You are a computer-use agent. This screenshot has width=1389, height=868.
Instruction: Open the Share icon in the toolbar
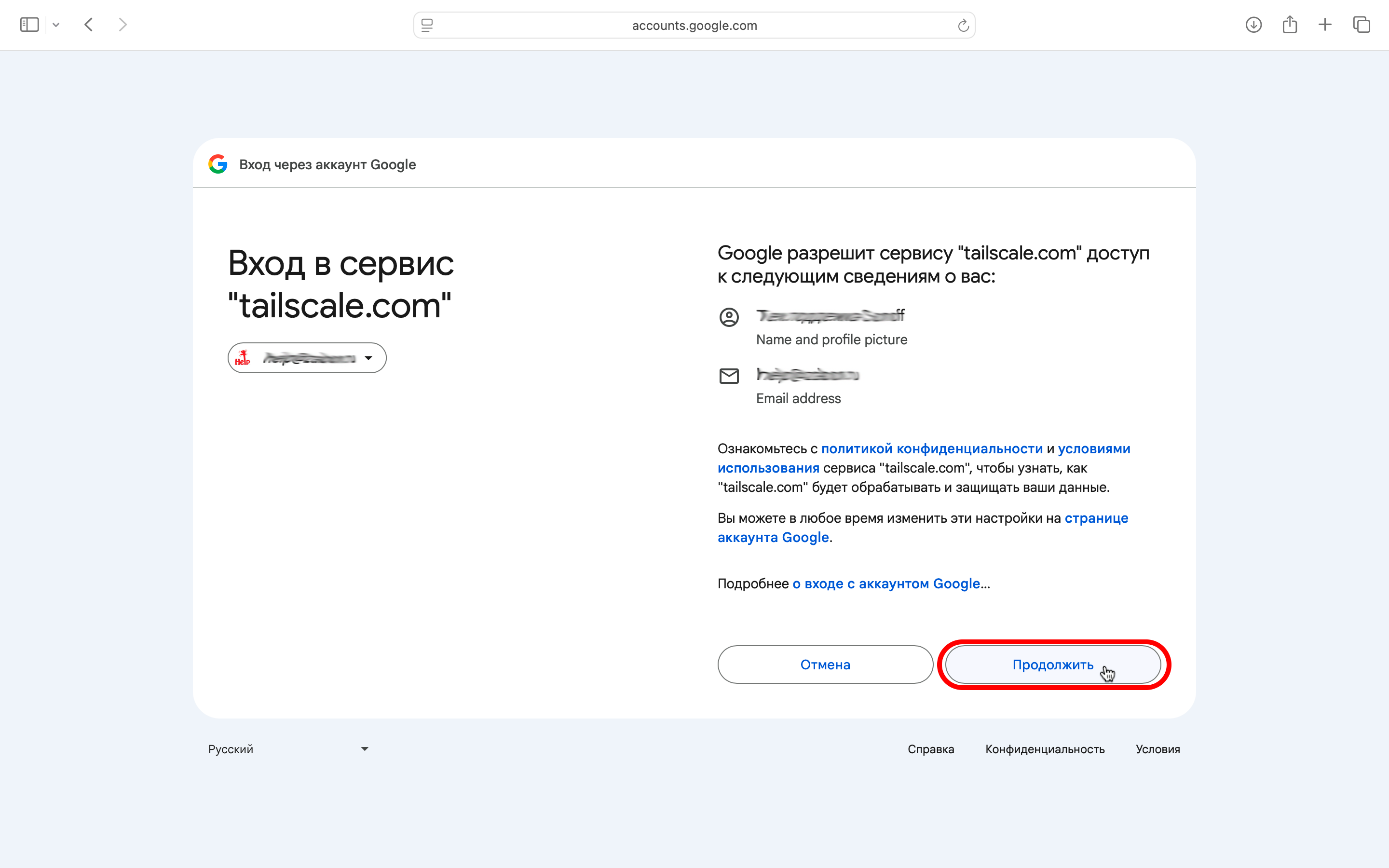click(1290, 25)
